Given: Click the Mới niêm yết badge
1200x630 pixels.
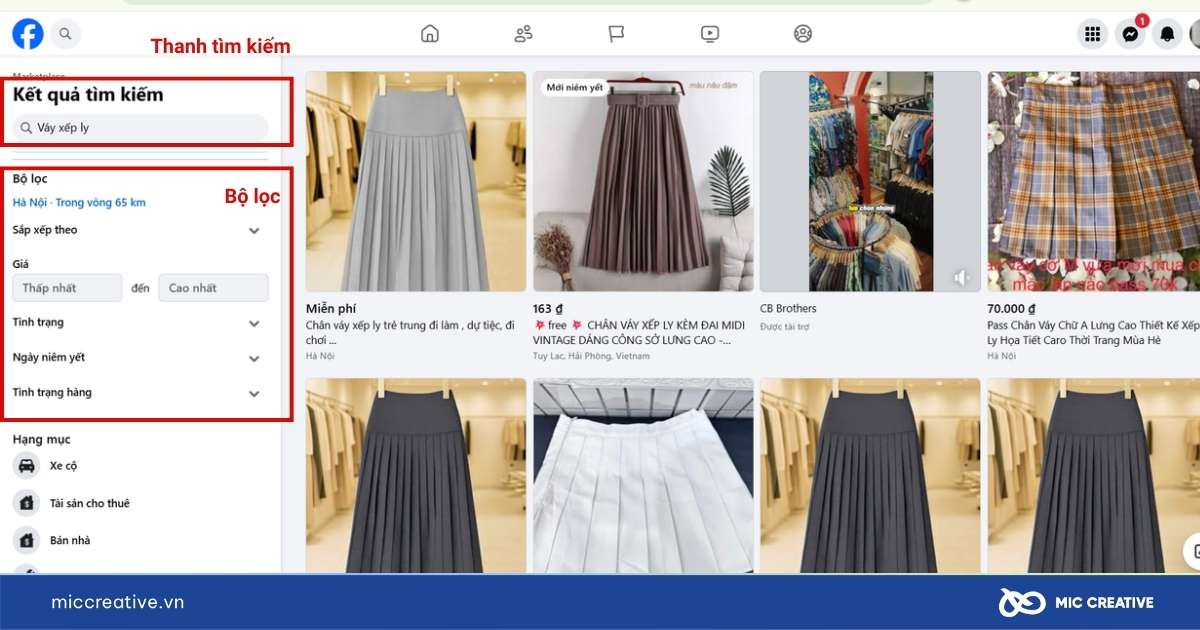Looking at the screenshot, I should (x=575, y=88).
